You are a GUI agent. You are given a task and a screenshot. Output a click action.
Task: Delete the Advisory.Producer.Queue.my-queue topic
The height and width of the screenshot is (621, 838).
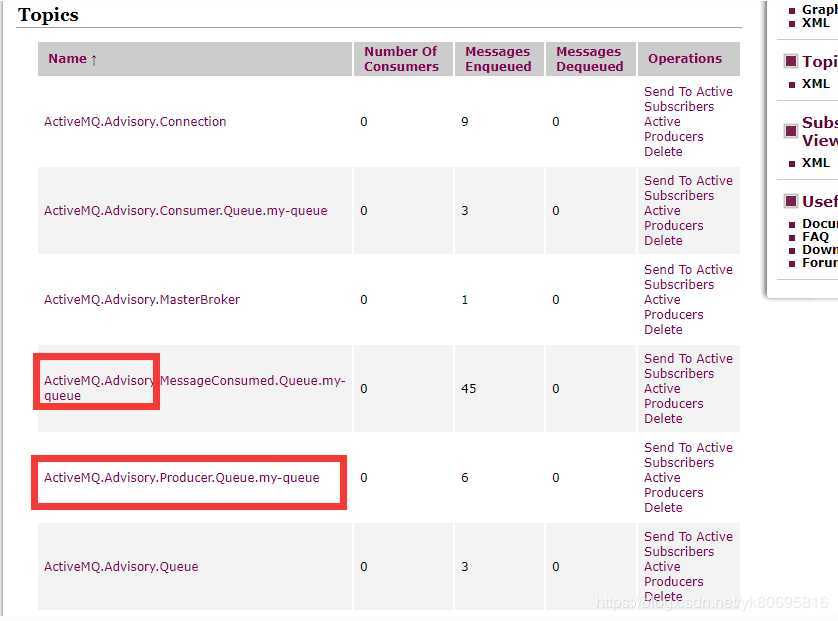tap(663, 507)
